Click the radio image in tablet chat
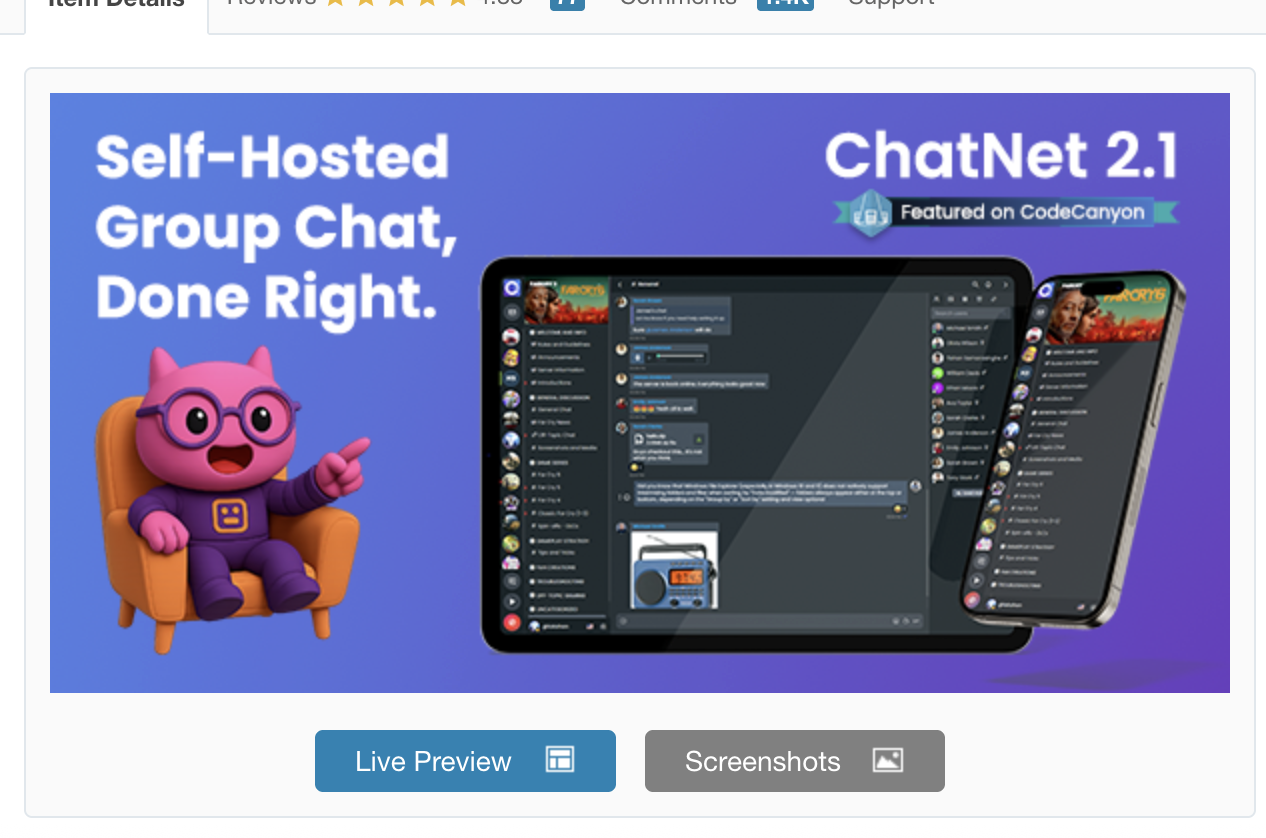 coord(673,571)
